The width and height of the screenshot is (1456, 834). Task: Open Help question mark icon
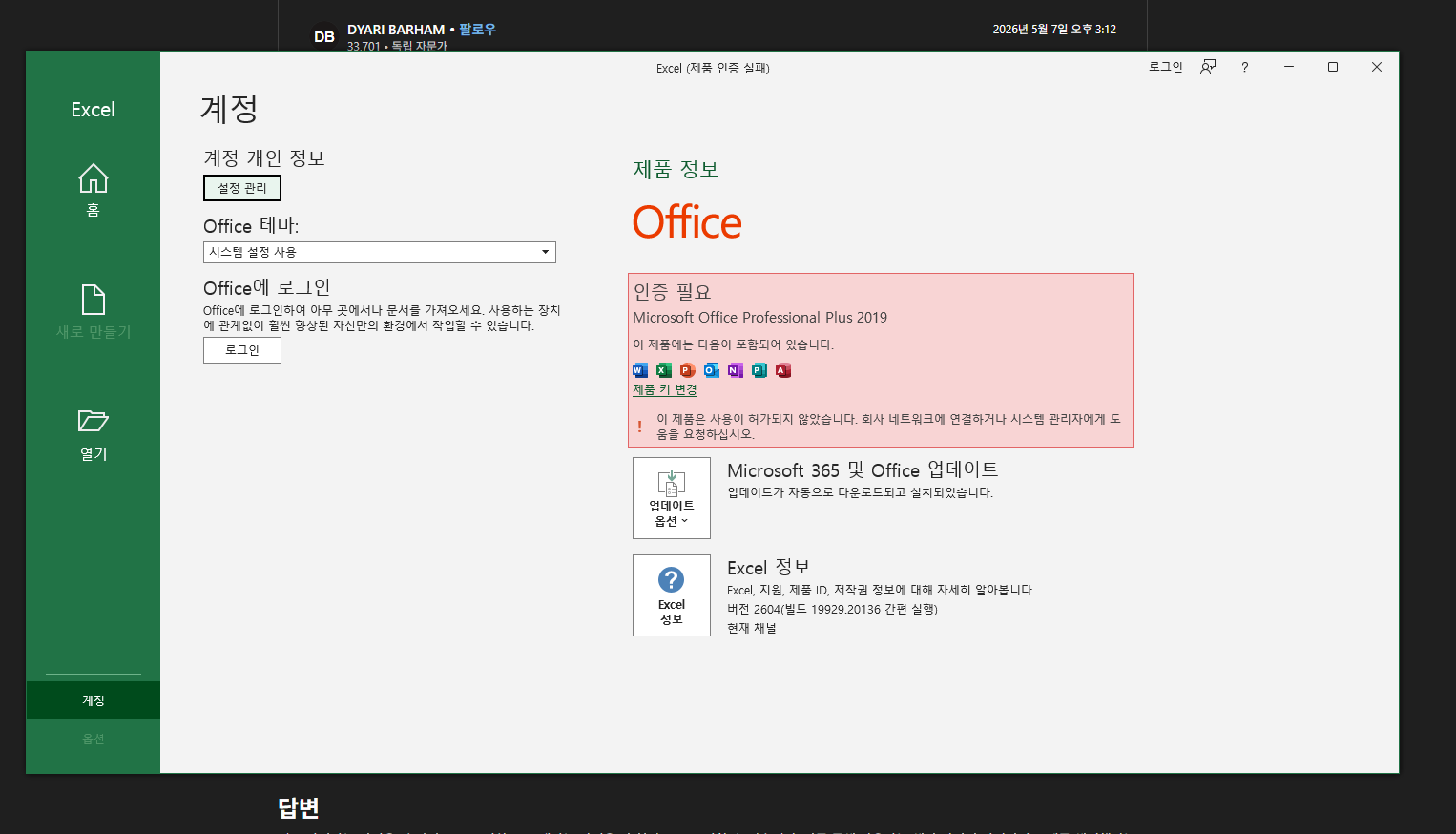1245,67
